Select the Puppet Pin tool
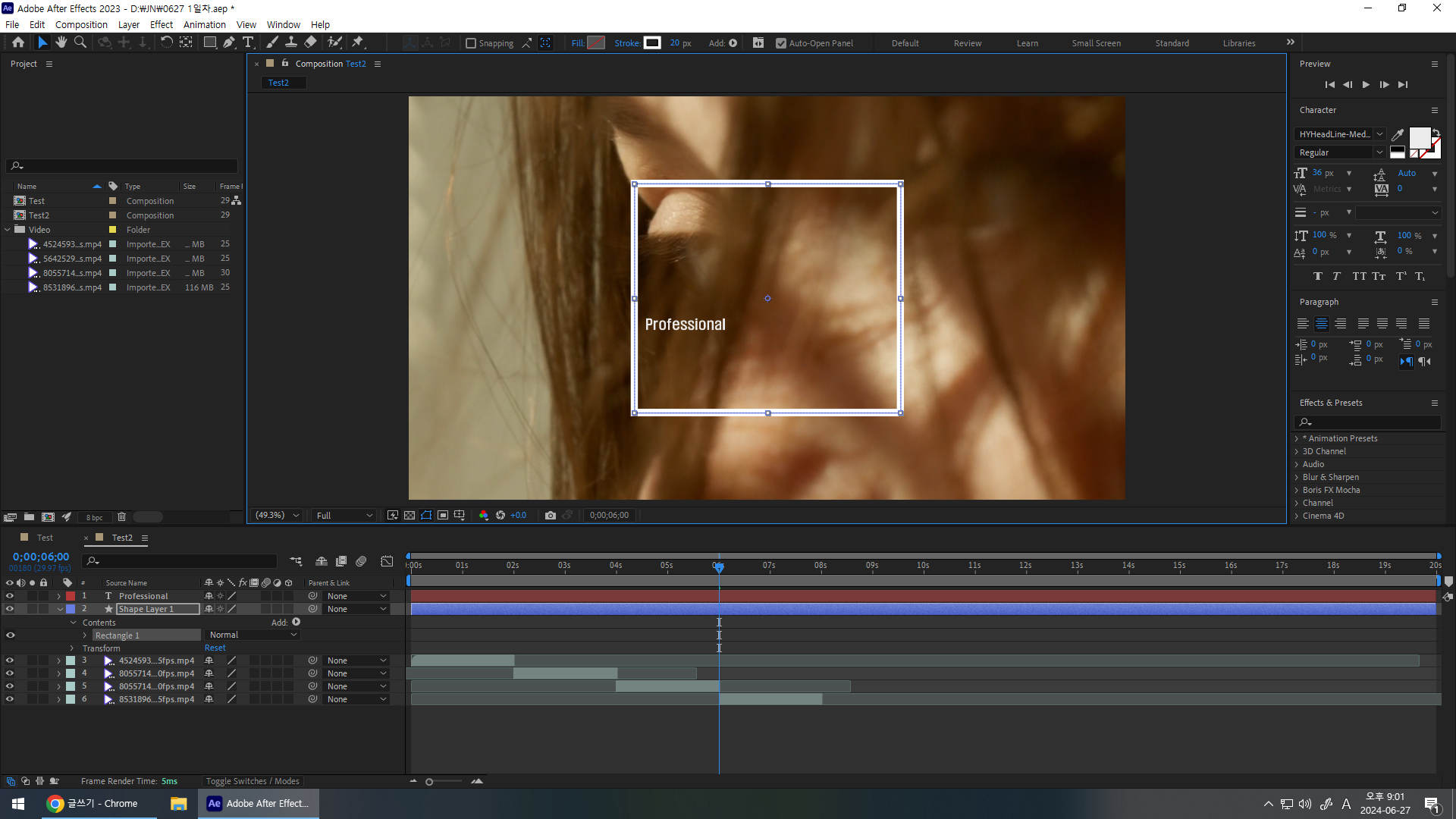 358,42
